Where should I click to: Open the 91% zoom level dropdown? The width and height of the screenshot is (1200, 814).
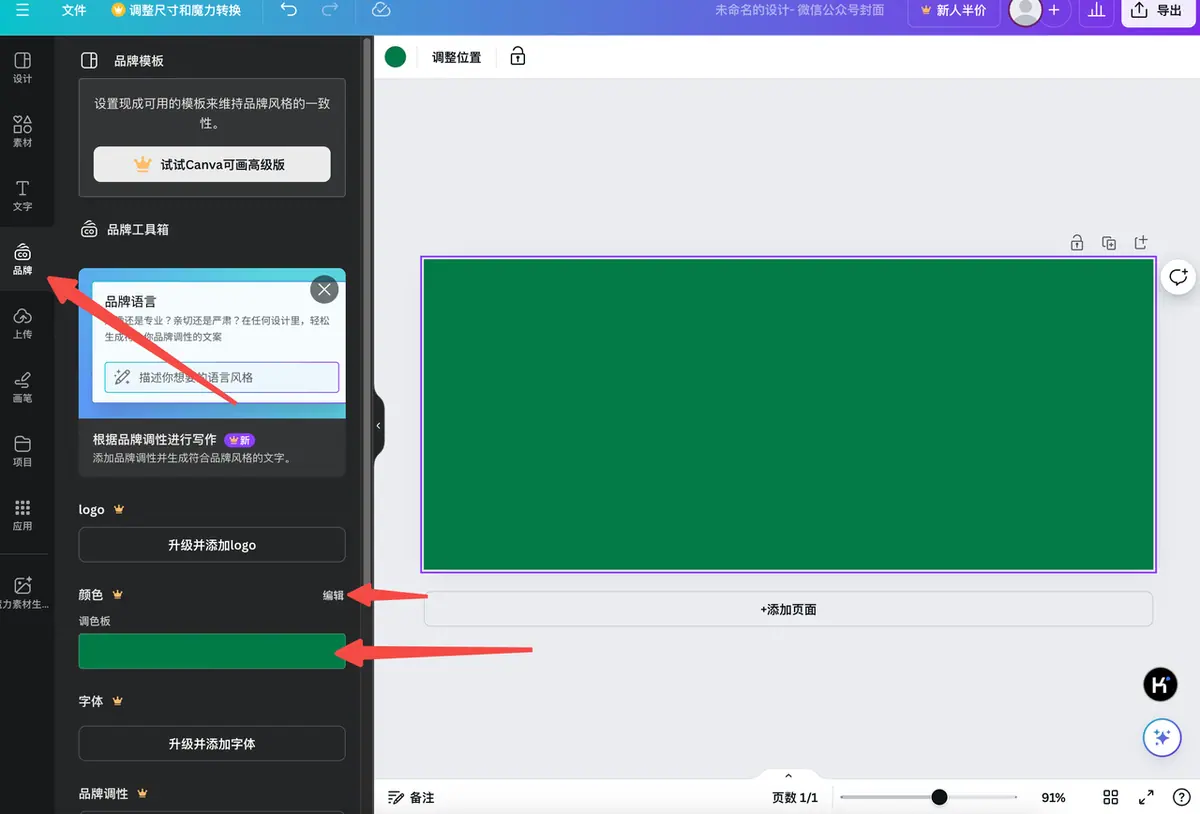click(1053, 798)
